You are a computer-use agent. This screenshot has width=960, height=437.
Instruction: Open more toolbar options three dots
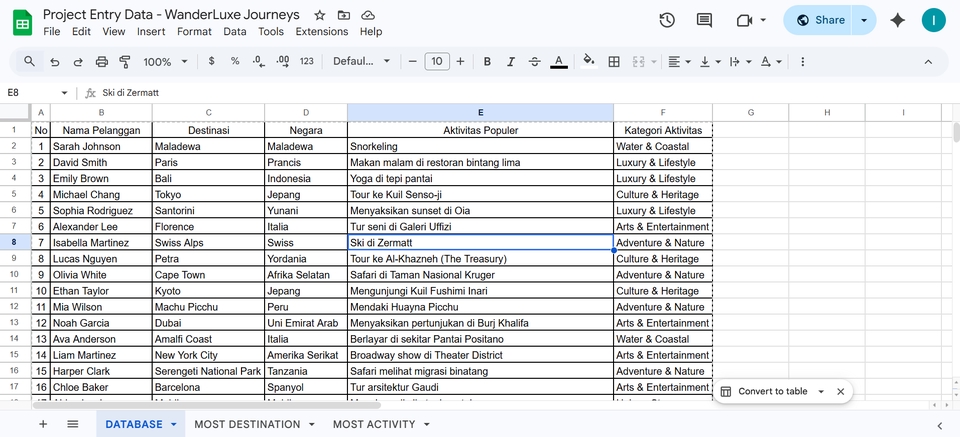pos(803,61)
